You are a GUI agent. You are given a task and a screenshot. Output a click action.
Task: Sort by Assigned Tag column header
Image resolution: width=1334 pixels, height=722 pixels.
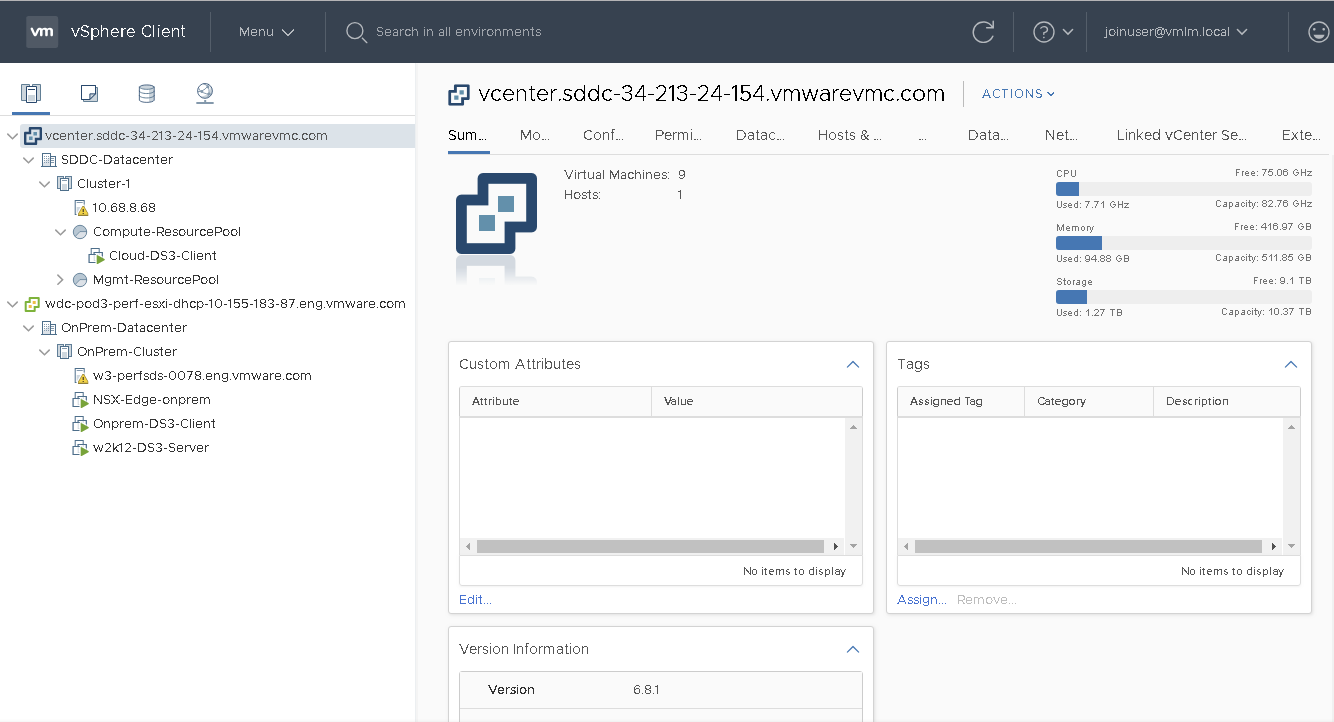point(961,402)
